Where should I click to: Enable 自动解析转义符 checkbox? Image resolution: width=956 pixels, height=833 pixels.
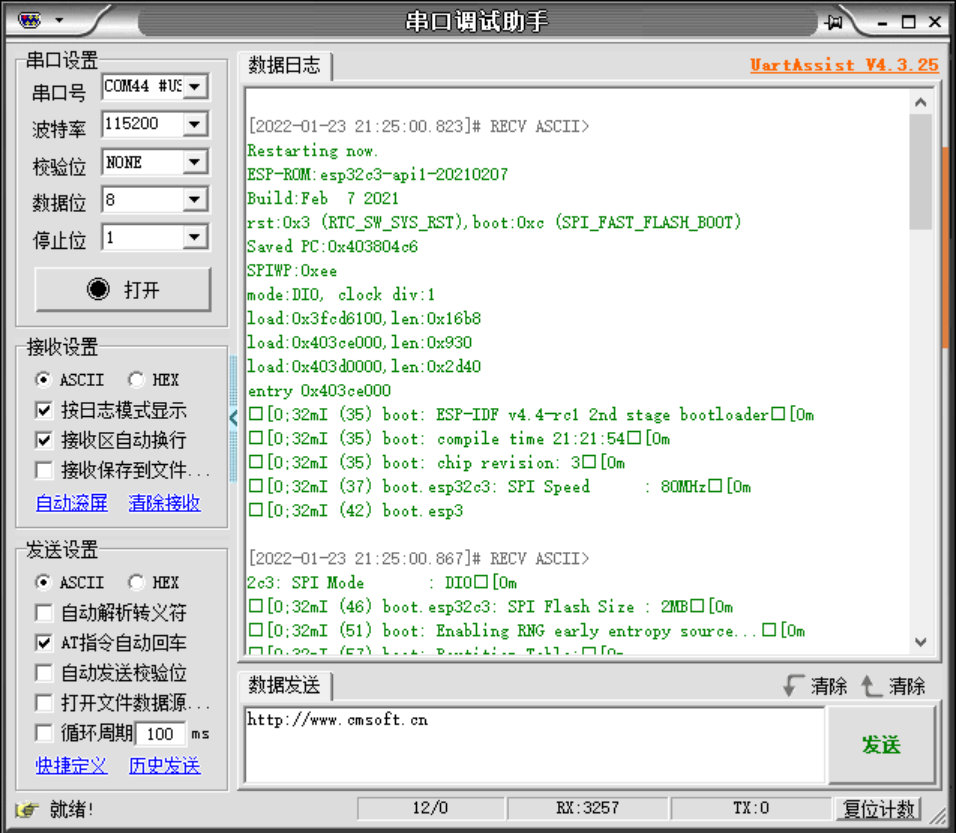(44, 613)
